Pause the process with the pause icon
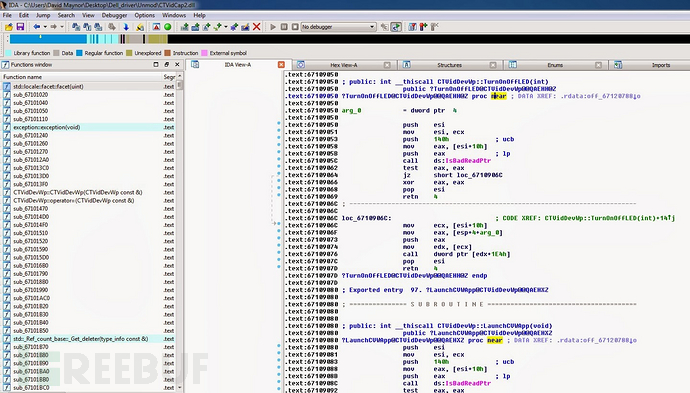Screen dimensions: 690x393 pos(284,27)
